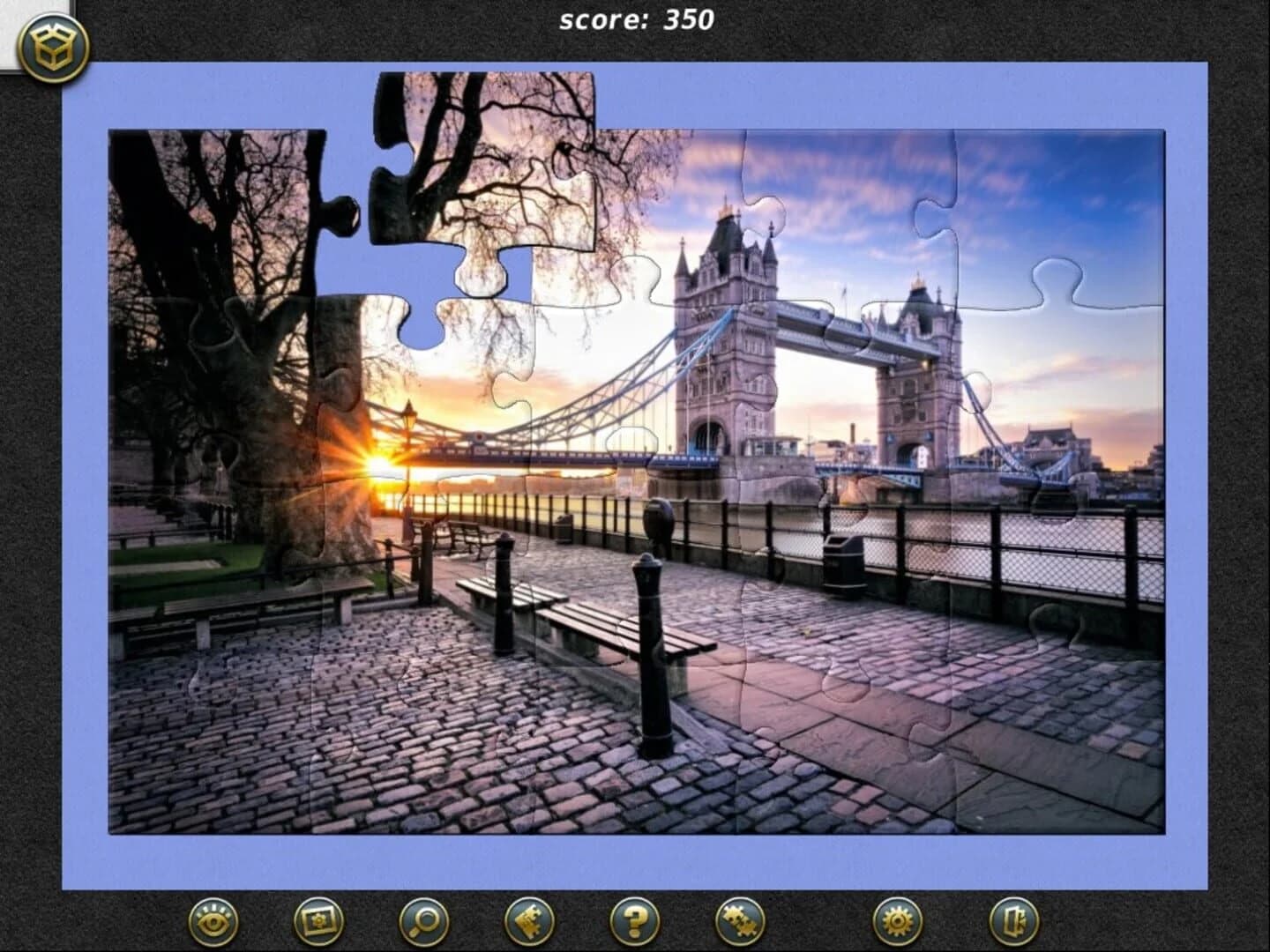1270x952 pixels.
Task: Sort loose pieces with the multi-piece icon
Action: tap(739, 920)
